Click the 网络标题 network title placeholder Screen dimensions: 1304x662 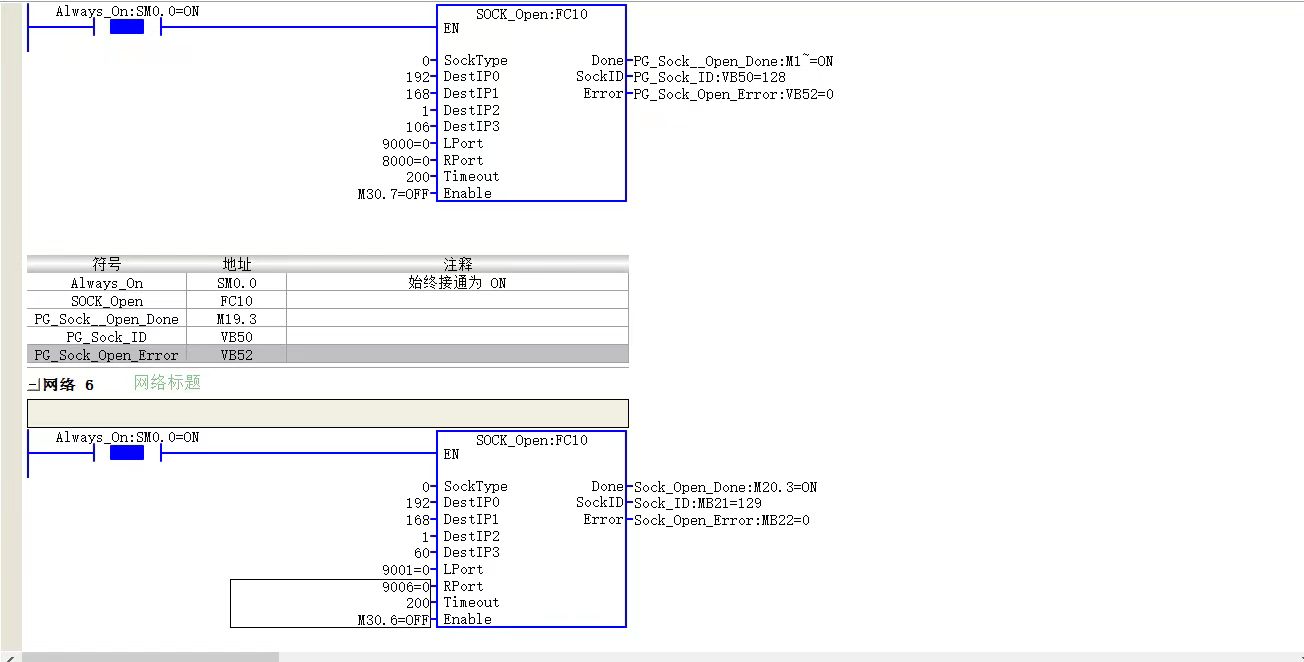167,383
